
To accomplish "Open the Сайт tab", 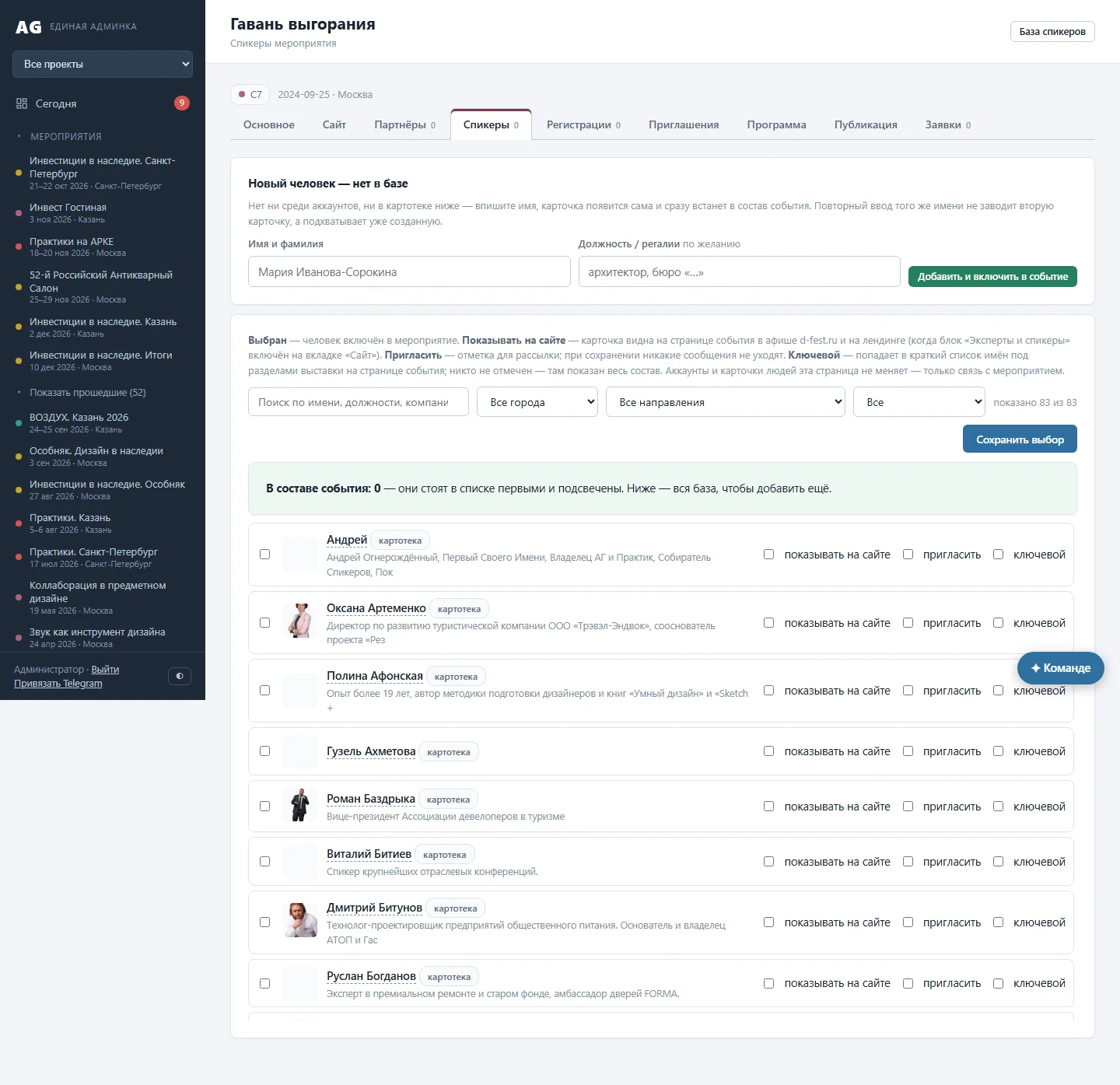I will point(334,125).
